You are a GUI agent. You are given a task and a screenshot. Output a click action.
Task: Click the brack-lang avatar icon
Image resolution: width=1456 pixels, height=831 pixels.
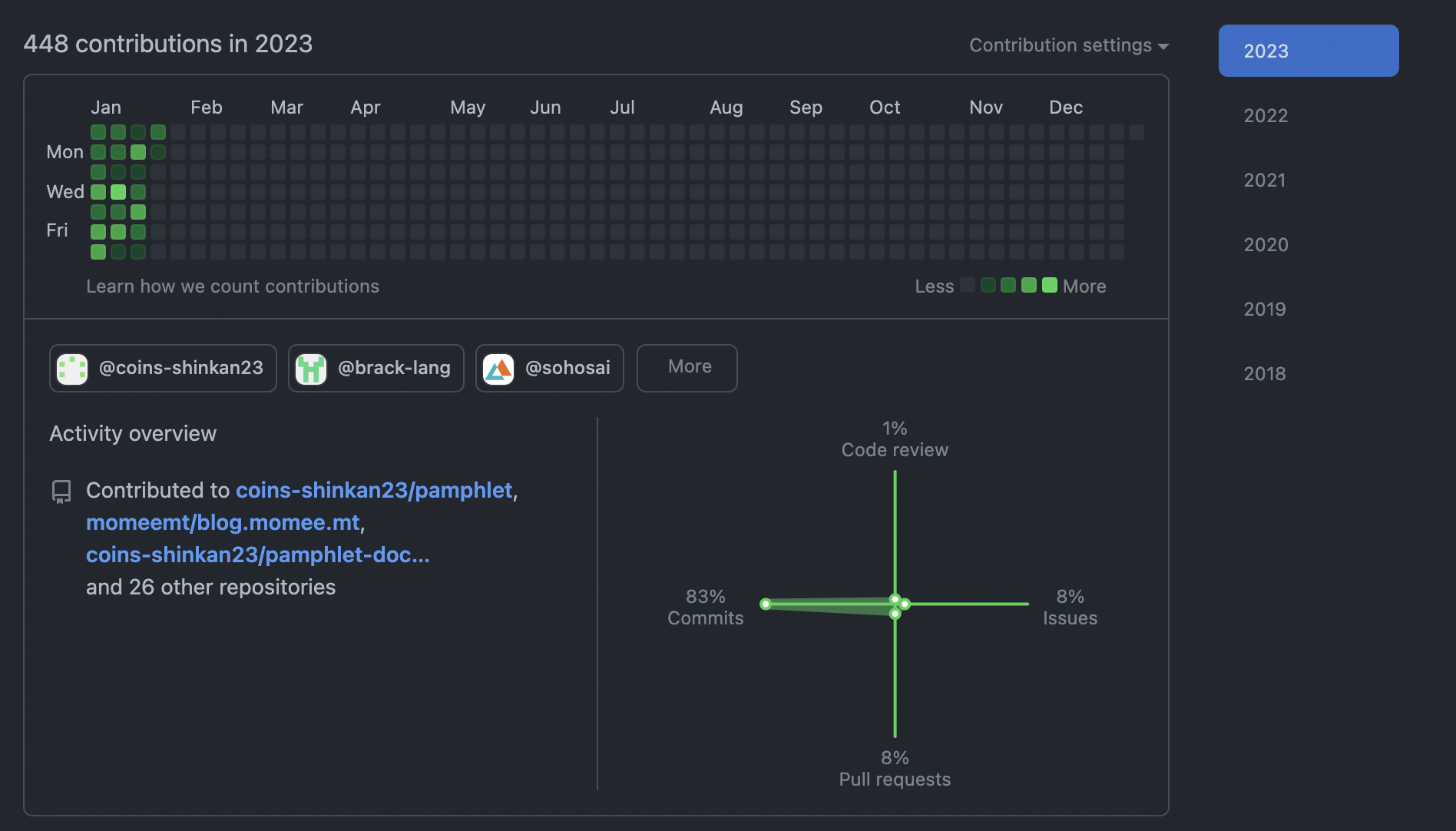[311, 369]
